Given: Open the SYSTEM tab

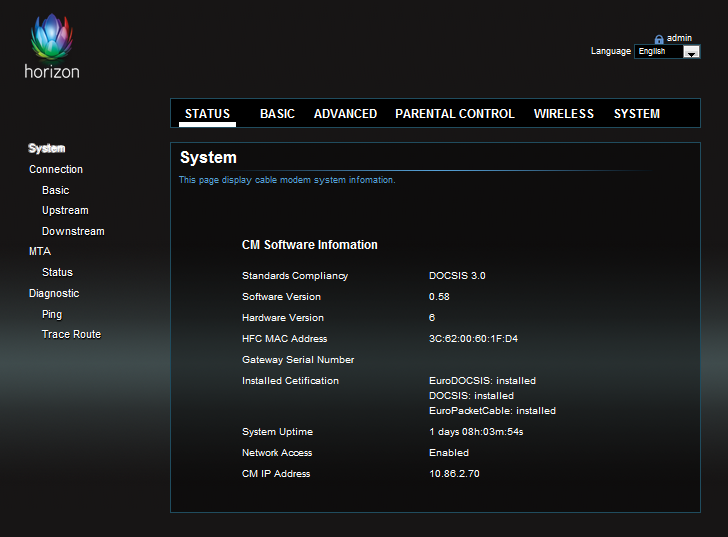Looking at the screenshot, I should pyautogui.click(x=637, y=114).
